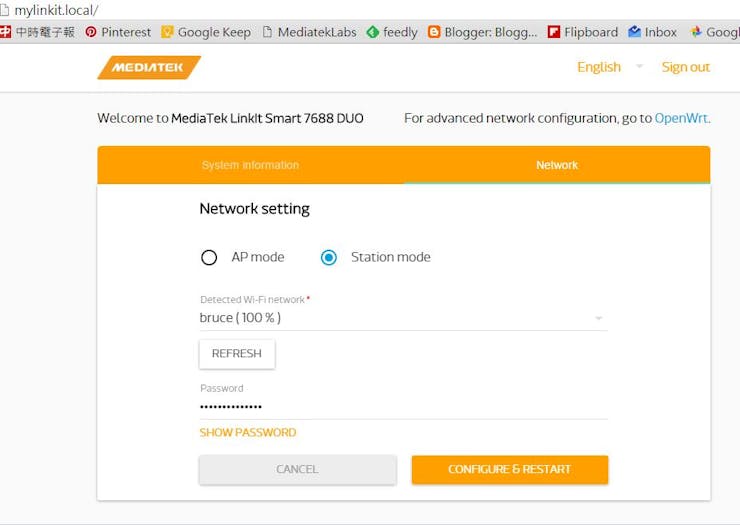
Task: Click the MediaTek logo
Action: tap(148, 67)
